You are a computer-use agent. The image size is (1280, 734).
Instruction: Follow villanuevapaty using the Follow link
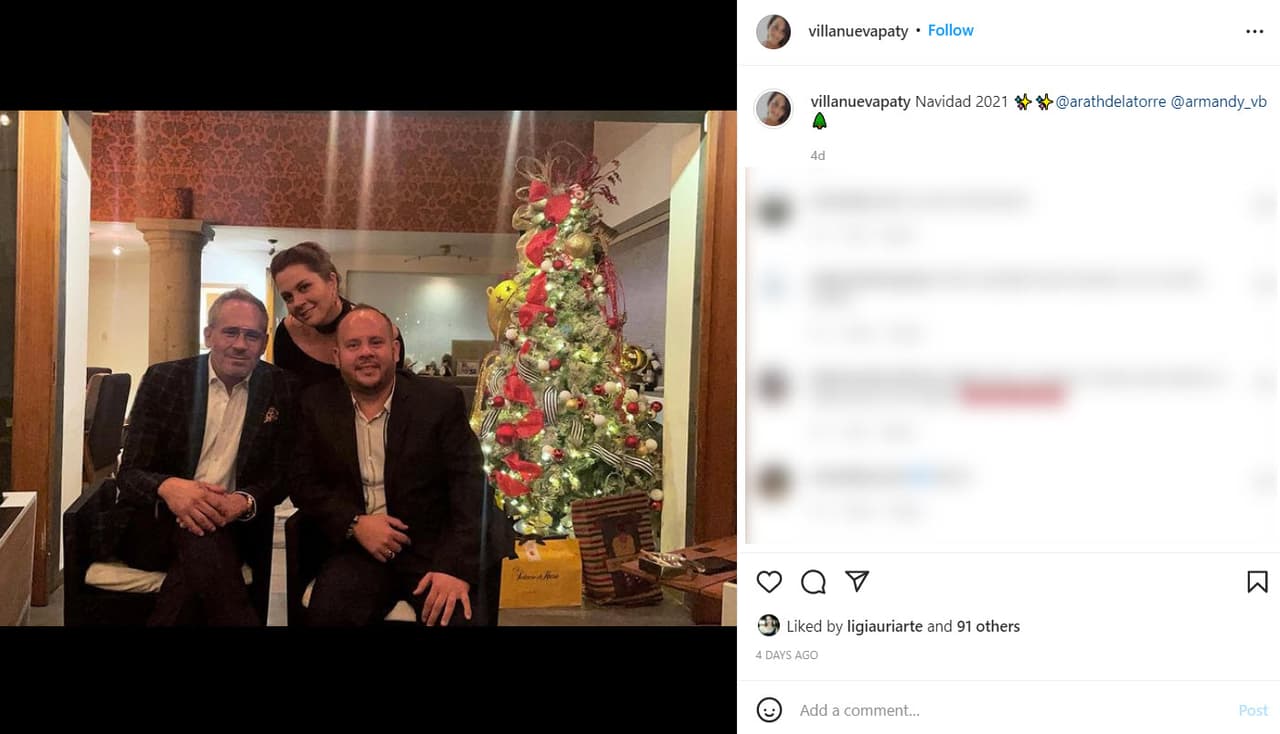pyautogui.click(x=950, y=30)
